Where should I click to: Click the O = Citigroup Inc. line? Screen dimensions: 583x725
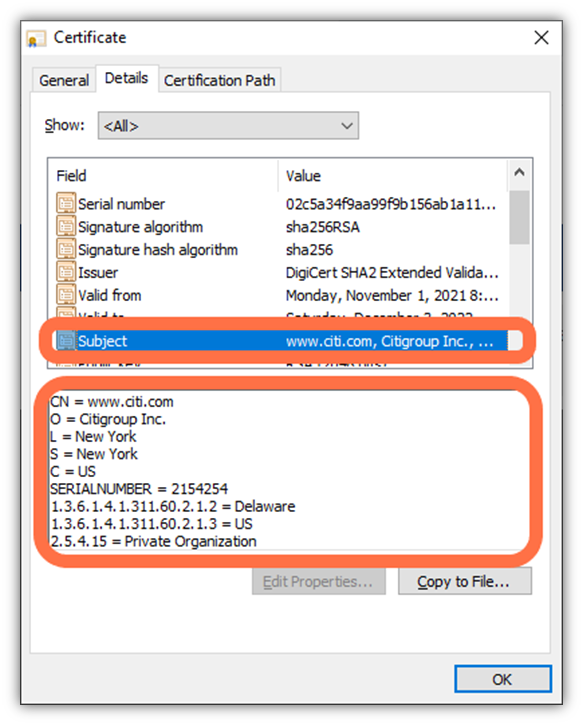coord(108,419)
